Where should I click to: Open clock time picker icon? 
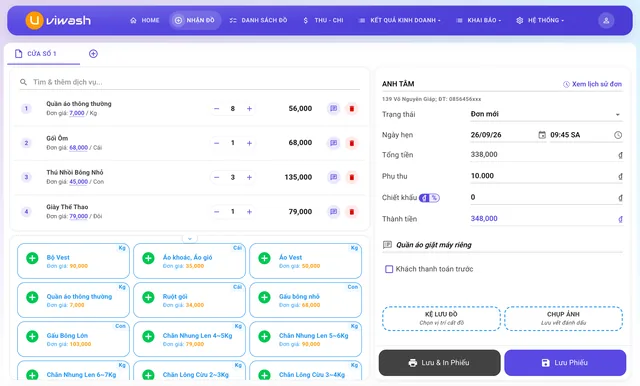(618, 135)
